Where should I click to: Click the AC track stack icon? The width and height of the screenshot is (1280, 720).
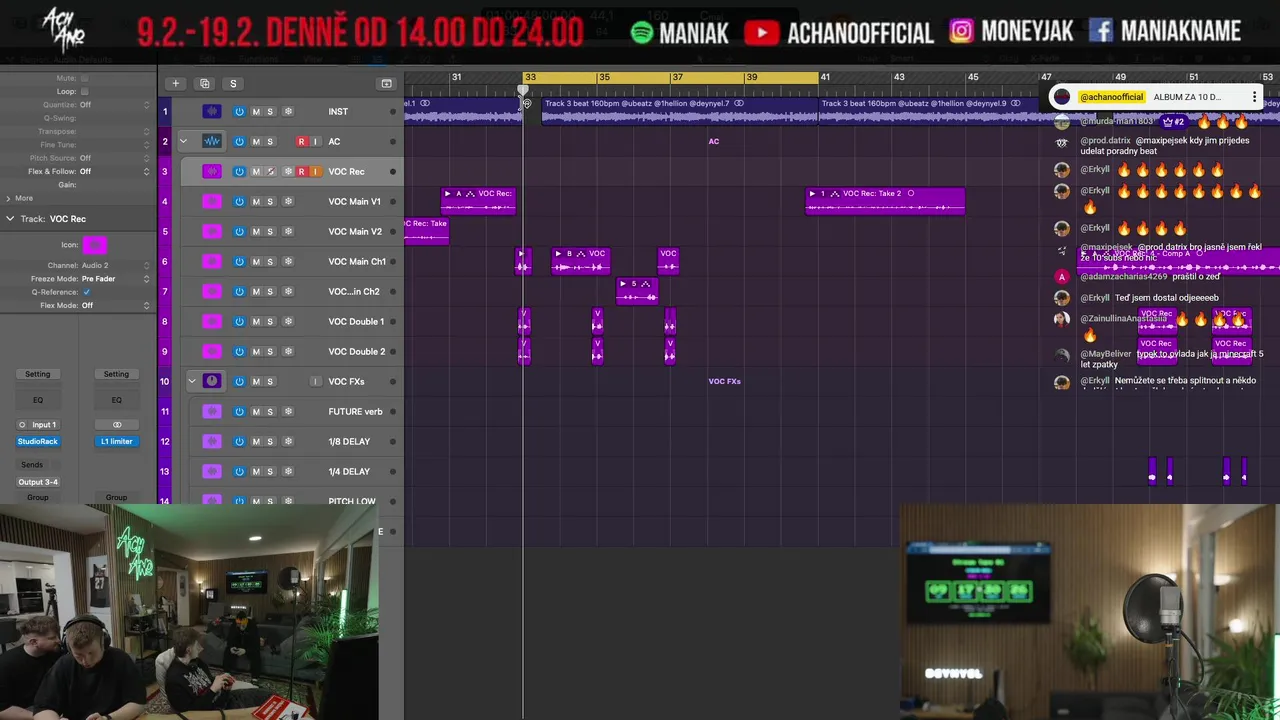click(x=212, y=141)
